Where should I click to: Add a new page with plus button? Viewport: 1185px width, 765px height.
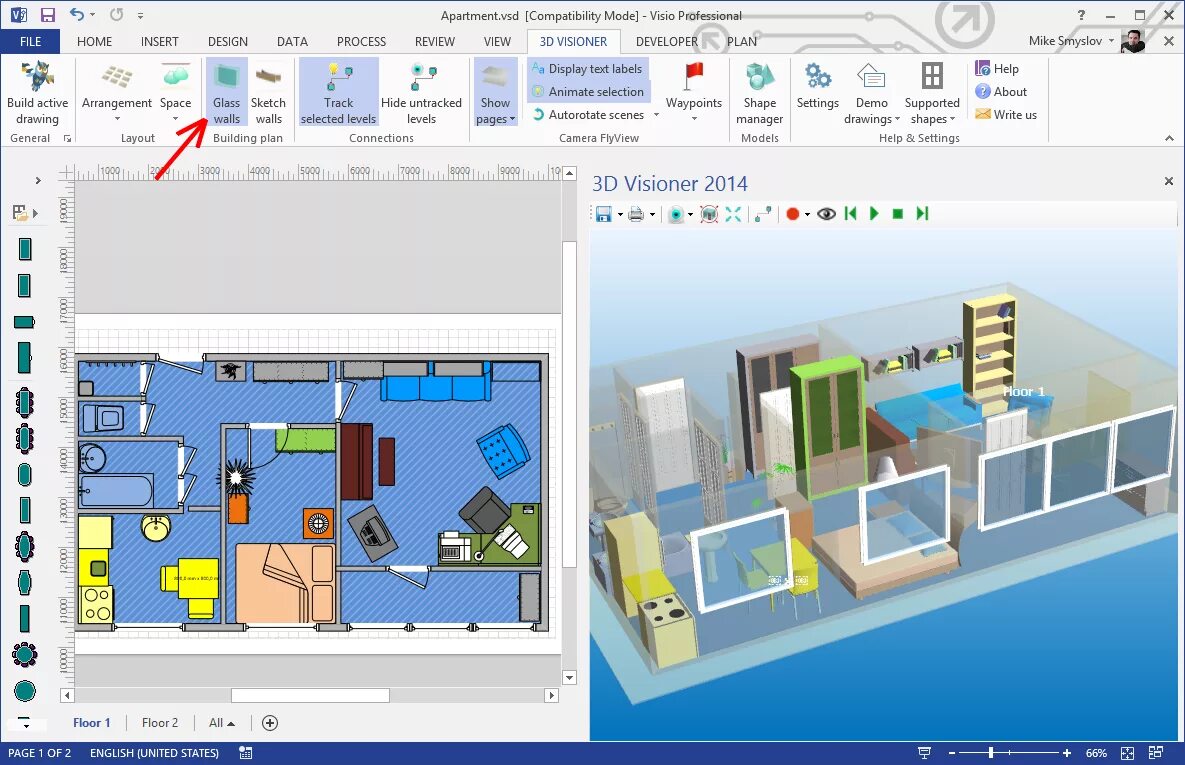[270, 723]
